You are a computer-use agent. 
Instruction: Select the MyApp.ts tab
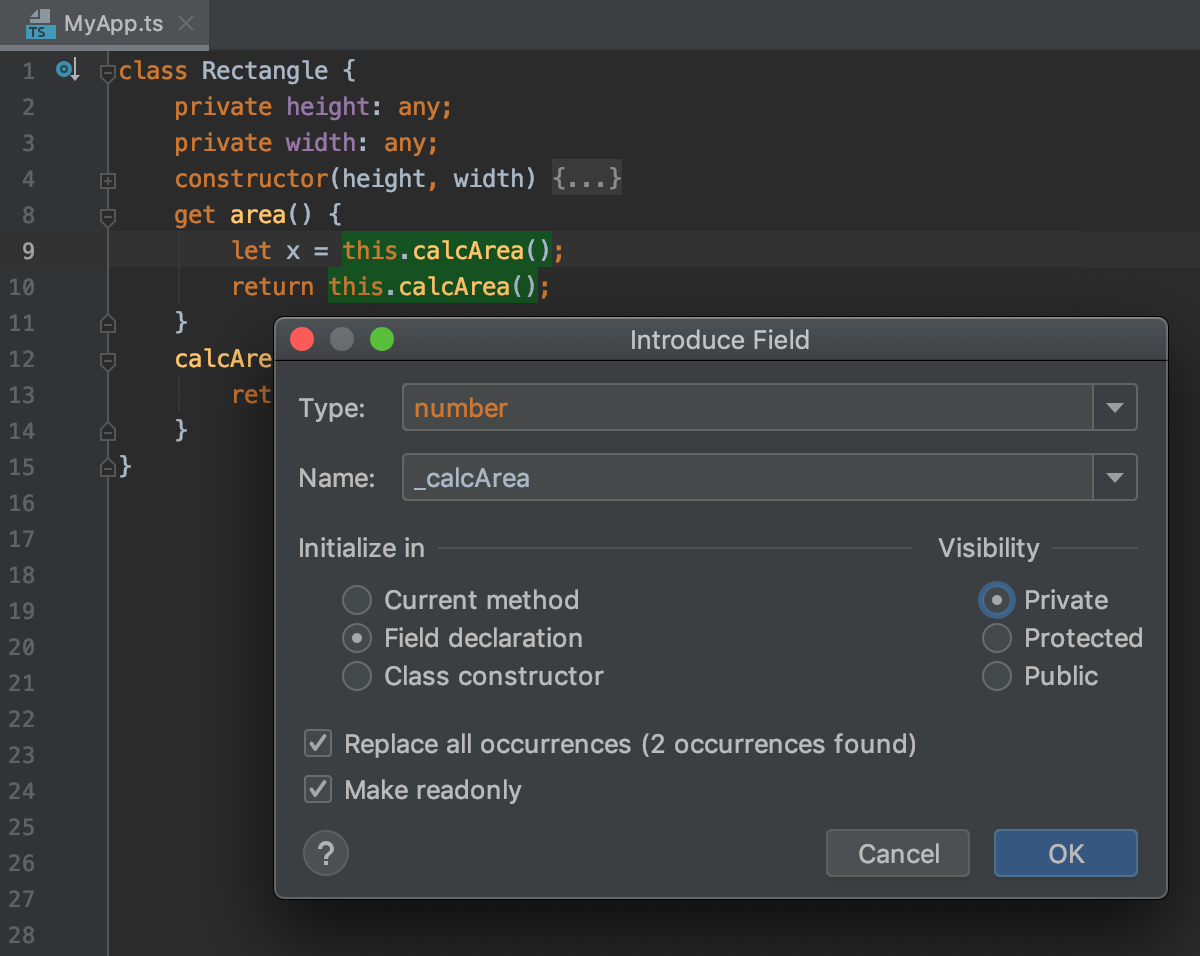tap(104, 24)
